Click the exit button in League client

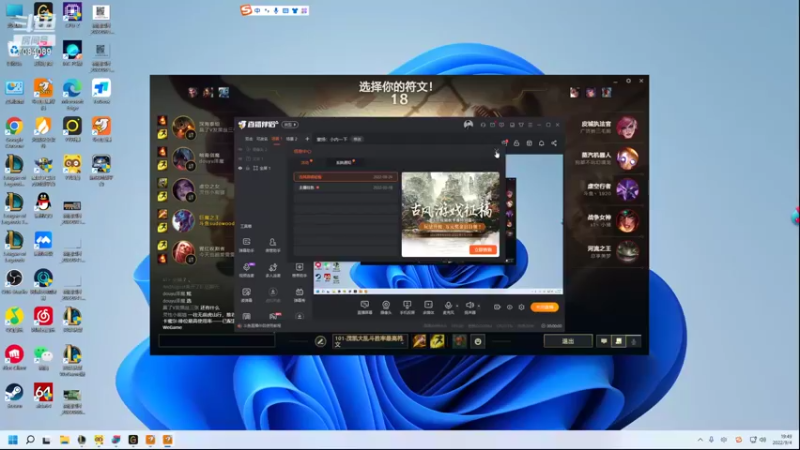(x=568, y=341)
